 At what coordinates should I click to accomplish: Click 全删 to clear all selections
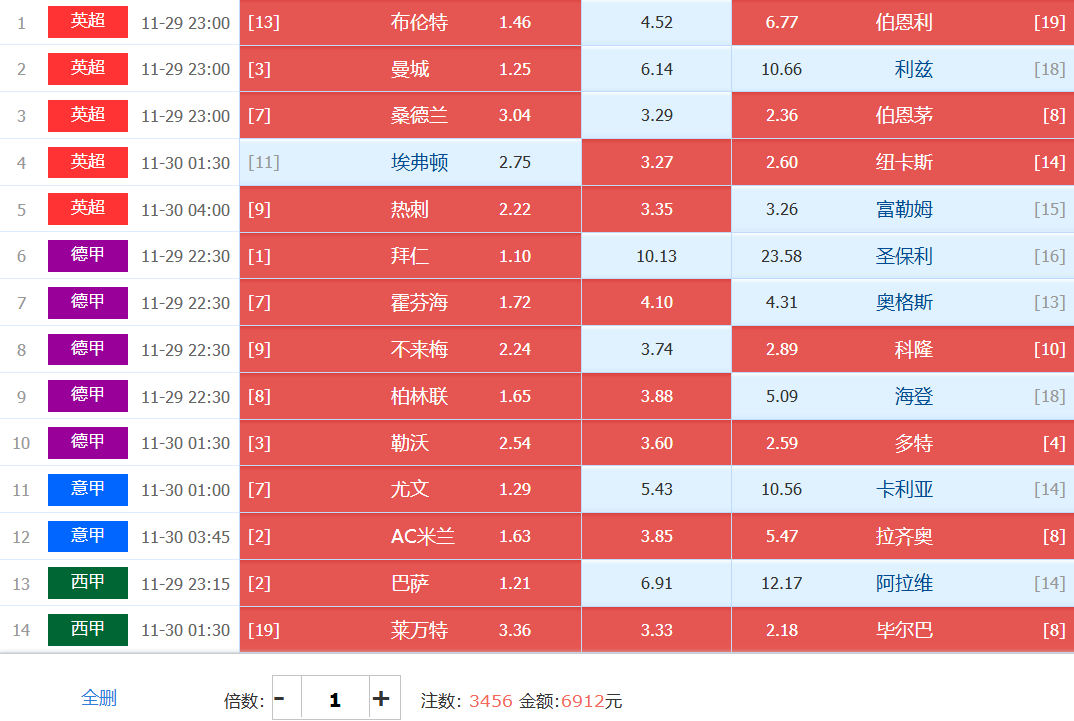pos(99,698)
